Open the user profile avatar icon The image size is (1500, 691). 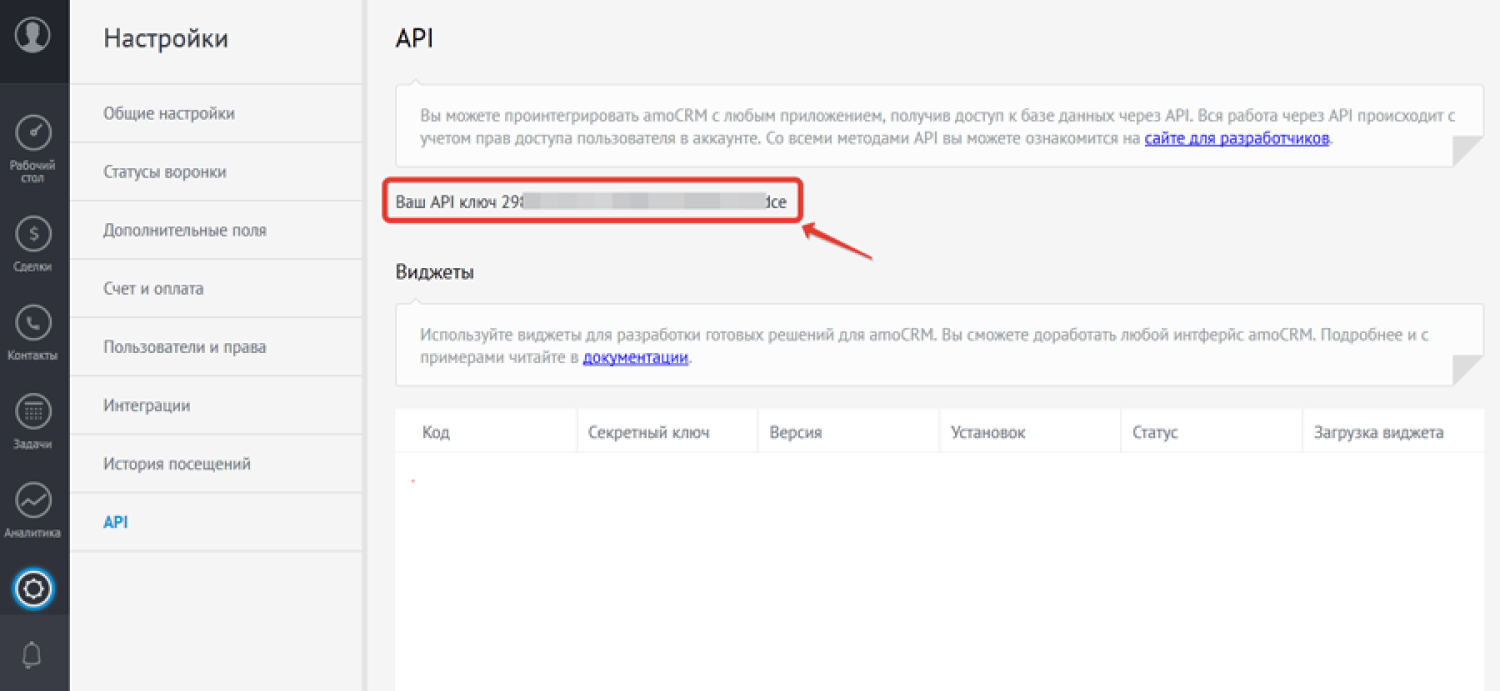pos(33,35)
